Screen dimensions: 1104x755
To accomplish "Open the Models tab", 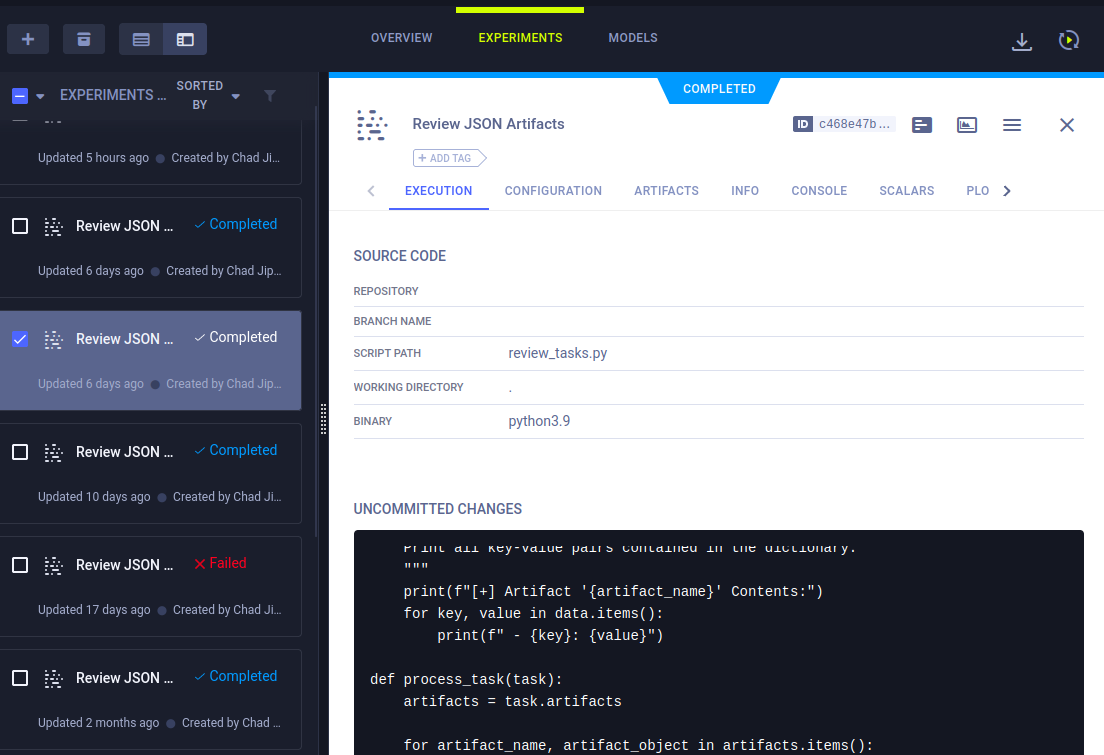I will click(633, 38).
